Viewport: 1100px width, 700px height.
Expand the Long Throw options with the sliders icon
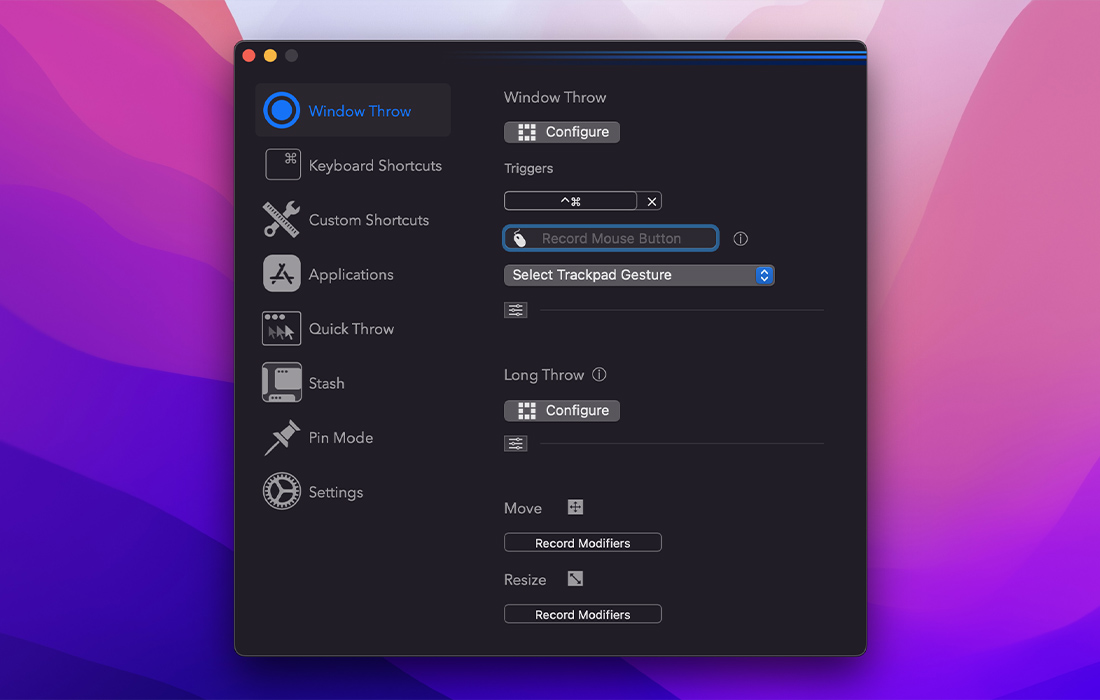pos(515,443)
